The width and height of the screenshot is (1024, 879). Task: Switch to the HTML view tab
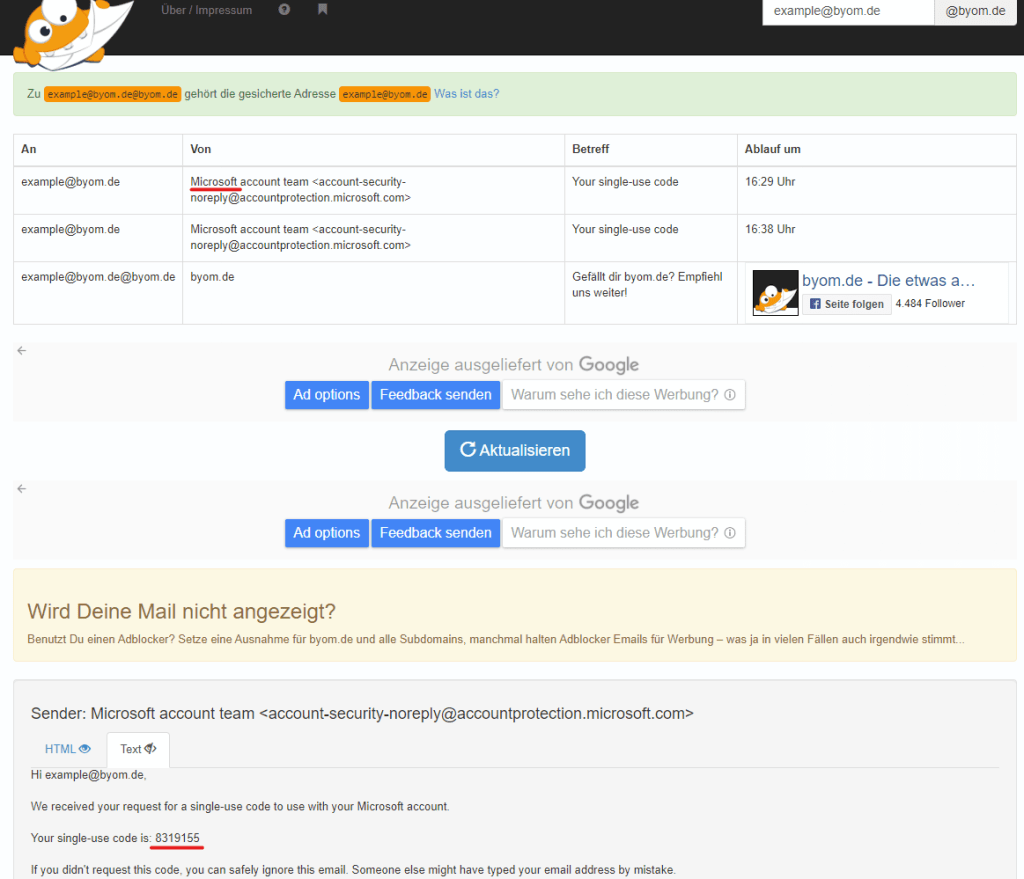point(67,748)
